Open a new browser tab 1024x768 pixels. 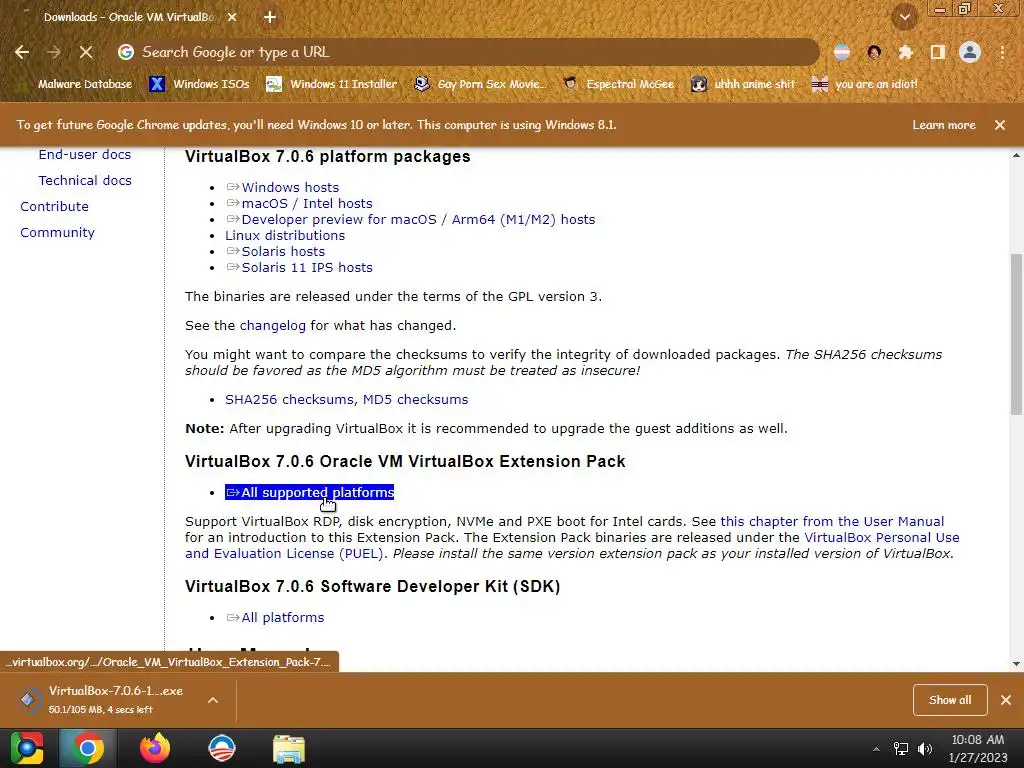[x=270, y=18]
